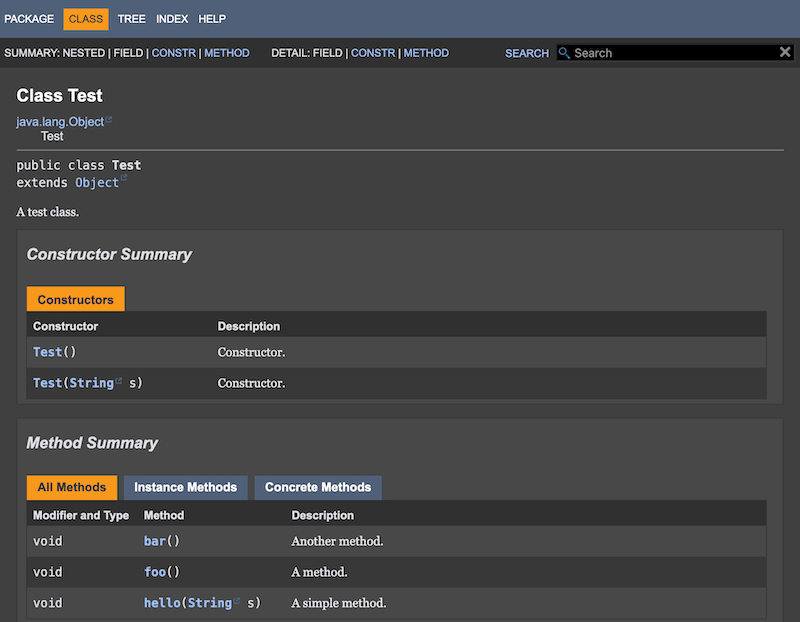
Task: Click void type in foo() row
Action: click(47, 572)
